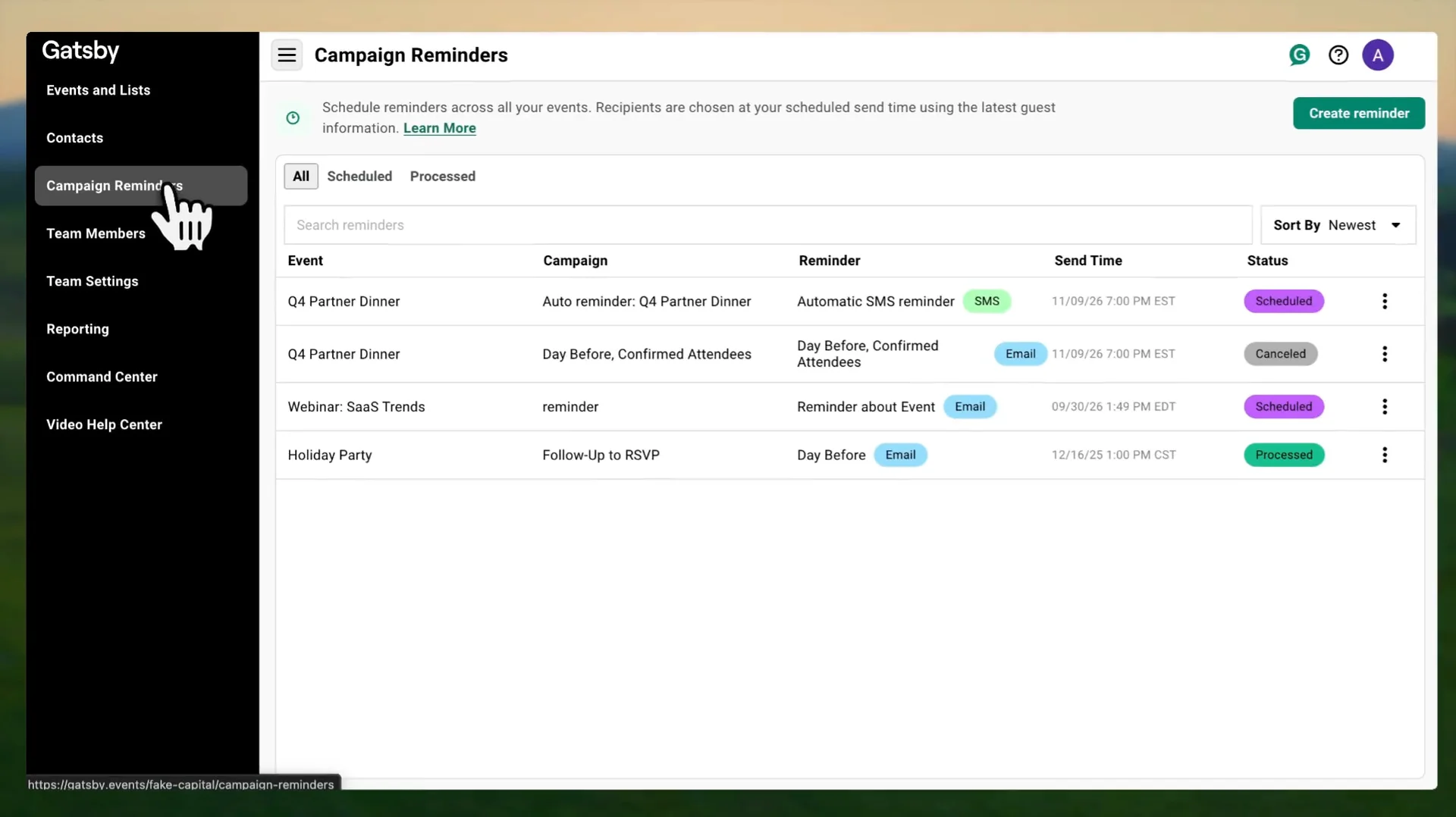Click the Follow-Up to RSVP campaign cell

click(x=601, y=455)
